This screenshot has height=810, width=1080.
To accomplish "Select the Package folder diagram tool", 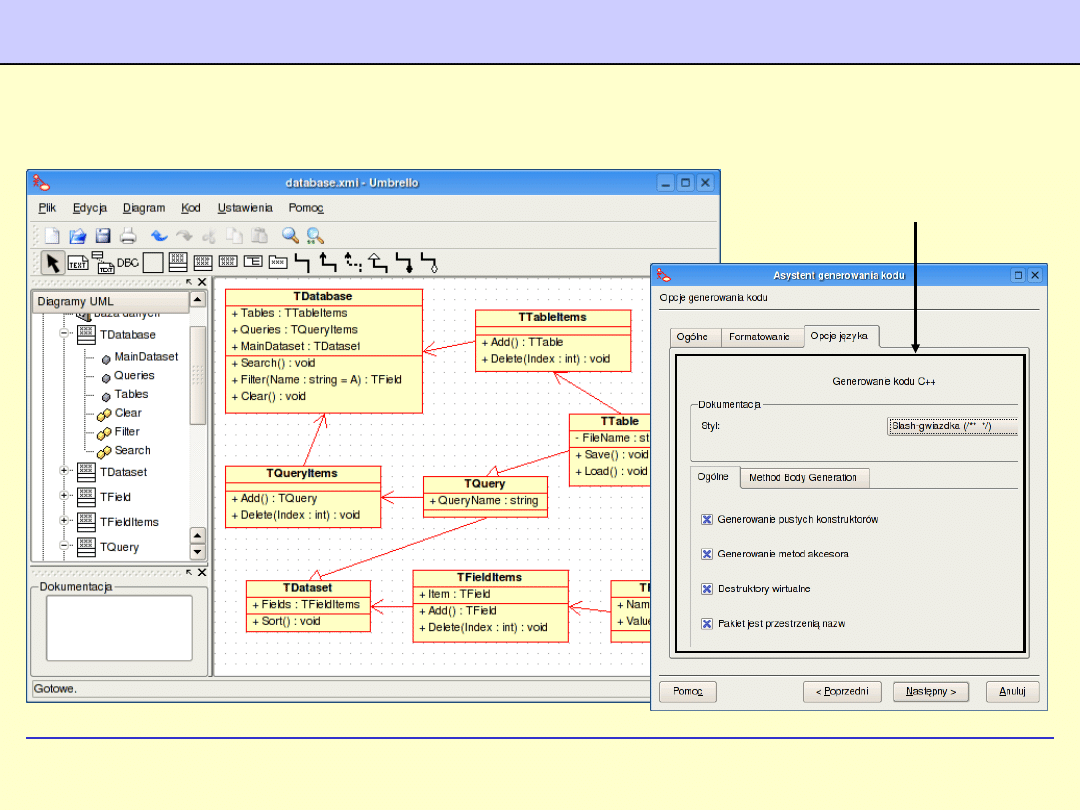I will coord(278,262).
